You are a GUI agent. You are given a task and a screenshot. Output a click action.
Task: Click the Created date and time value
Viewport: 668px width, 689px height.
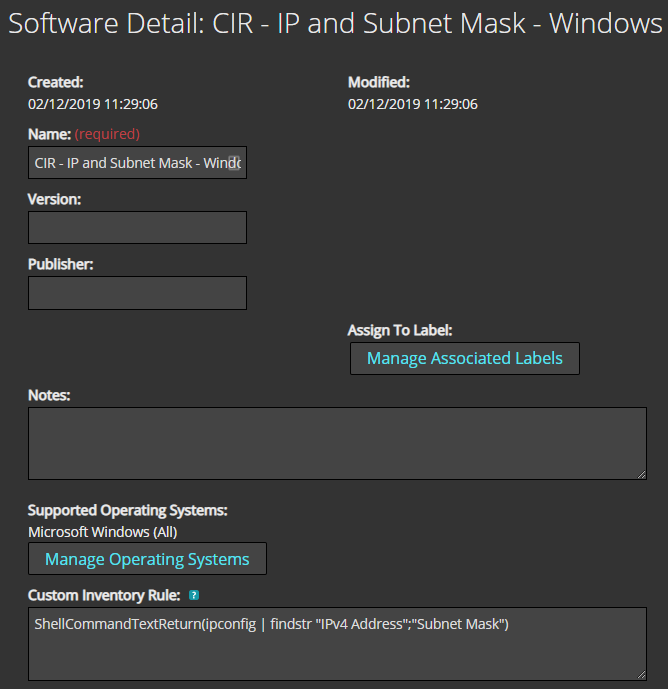(x=93, y=104)
